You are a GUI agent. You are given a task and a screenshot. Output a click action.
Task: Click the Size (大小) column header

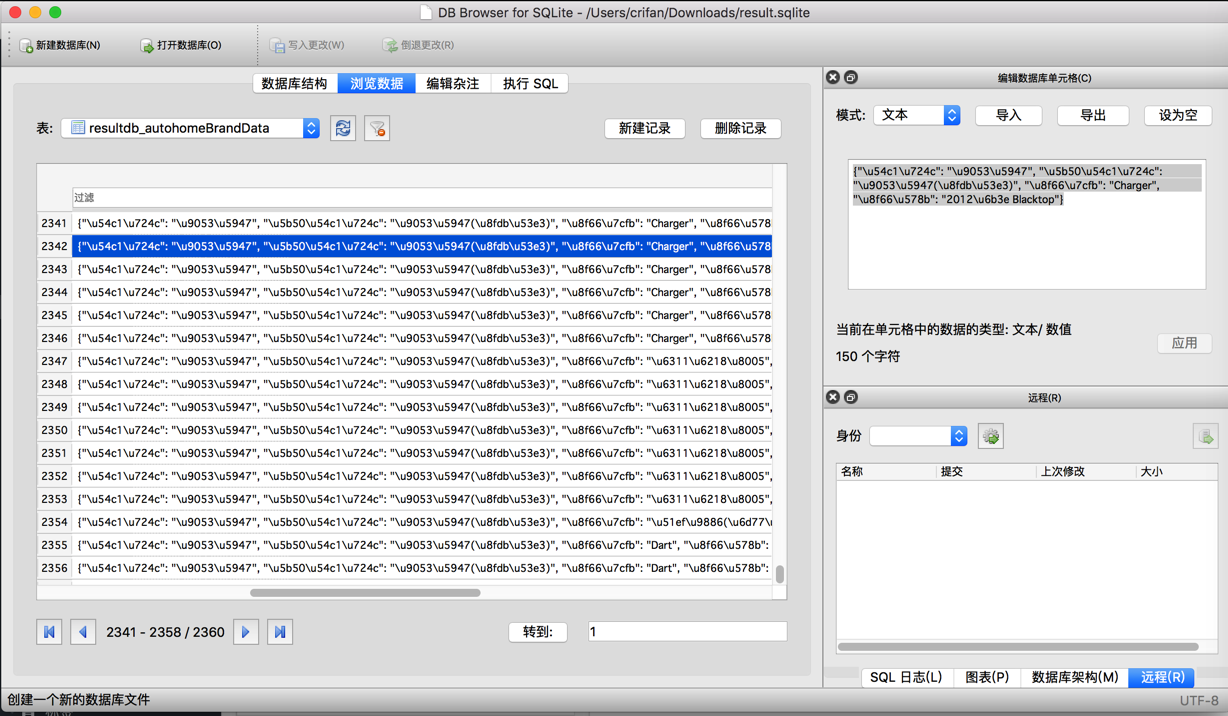[1177, 471]
